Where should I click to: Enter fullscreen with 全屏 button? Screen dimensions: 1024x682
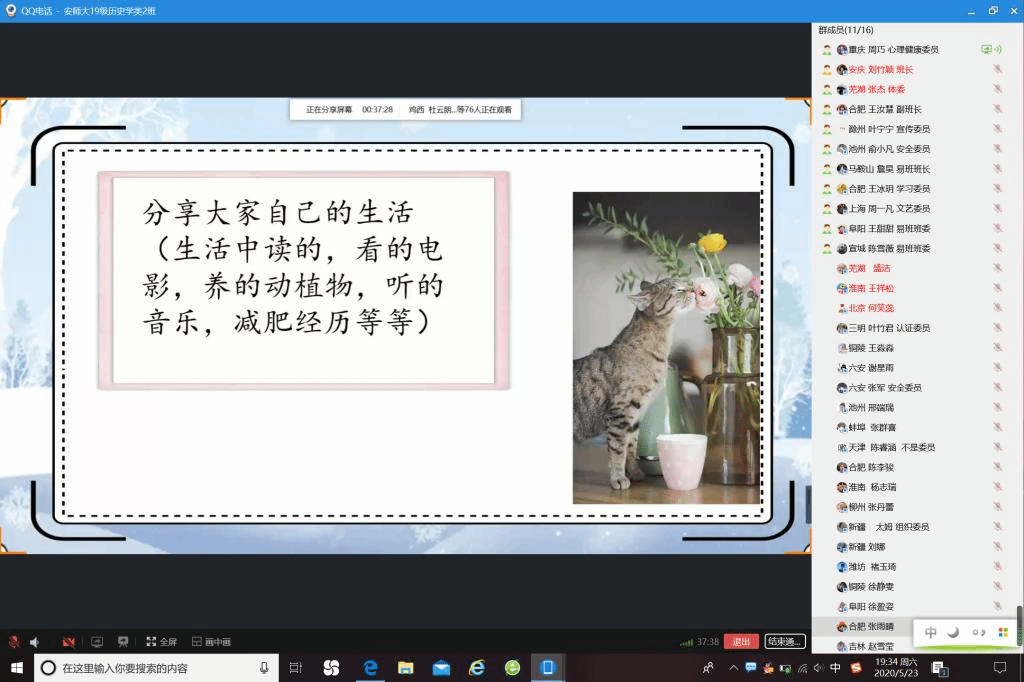[161, 642]
